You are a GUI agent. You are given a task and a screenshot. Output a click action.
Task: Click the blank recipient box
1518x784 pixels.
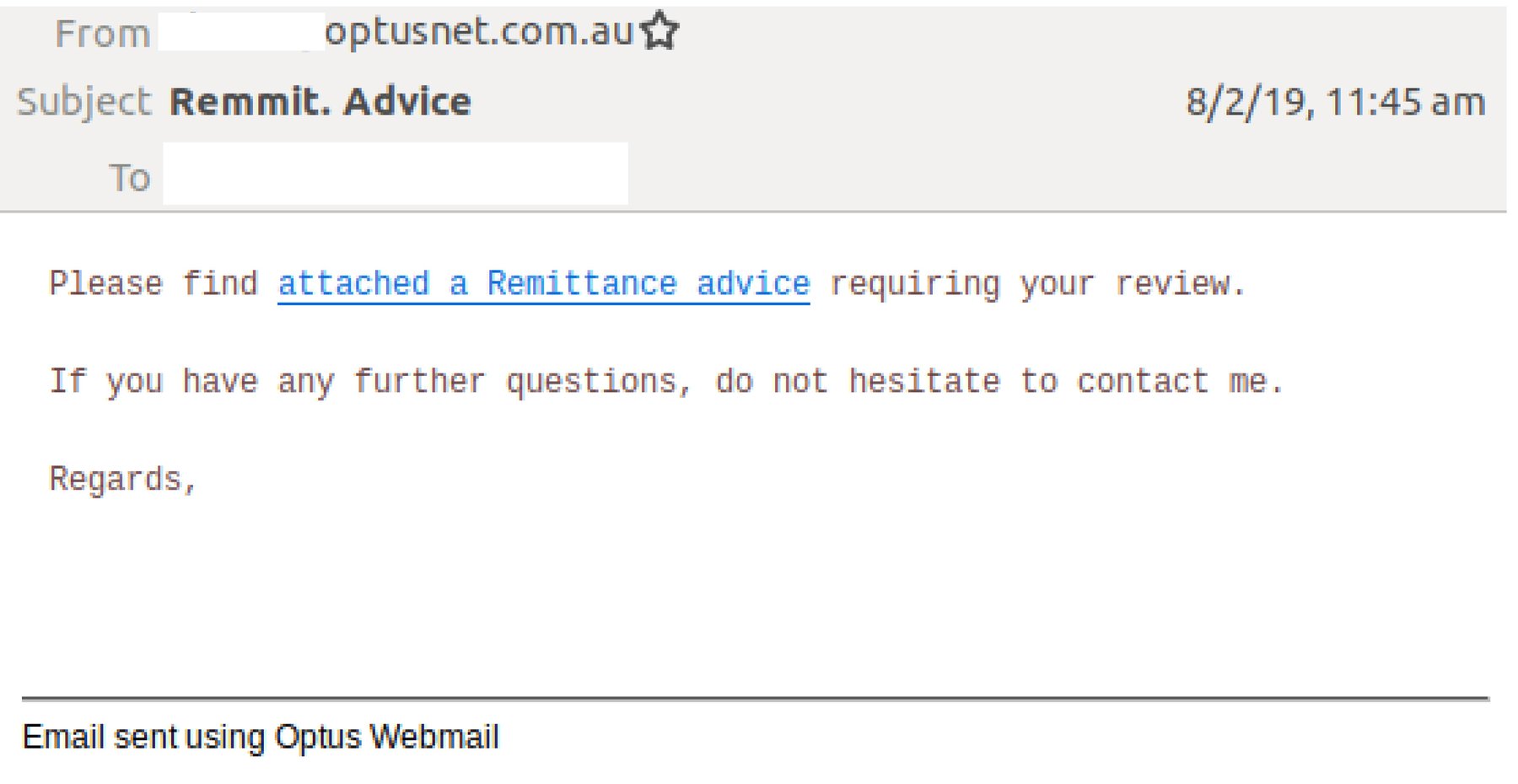point(396,175)
